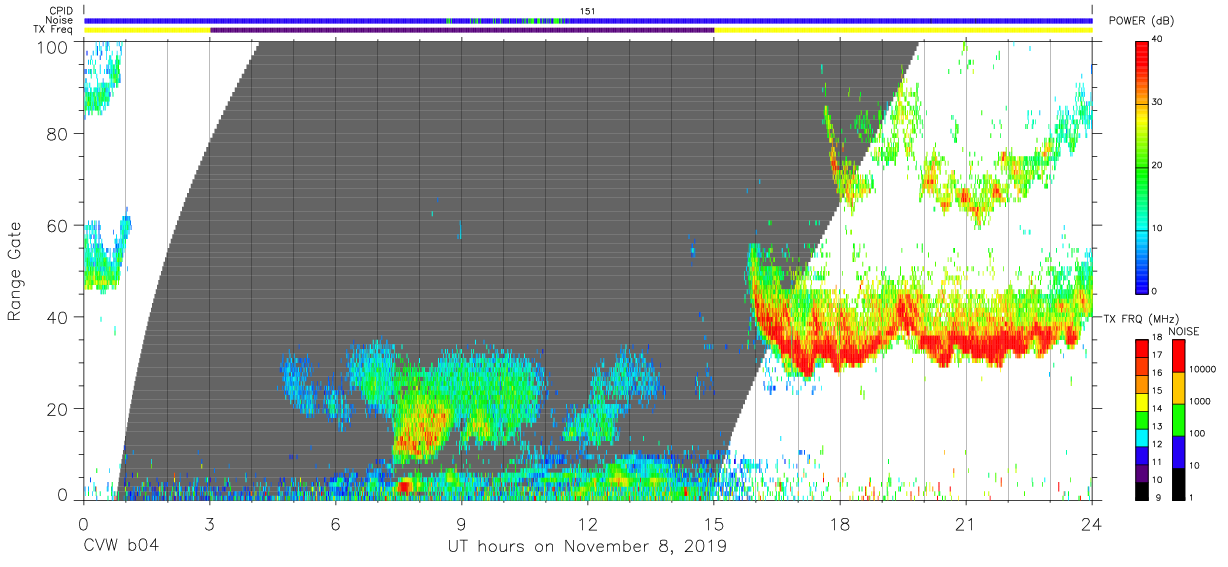This screenshot has height=567, width=1228.
Task: Click the x-axis tick label 21
Action: click(x=966, y=524)
